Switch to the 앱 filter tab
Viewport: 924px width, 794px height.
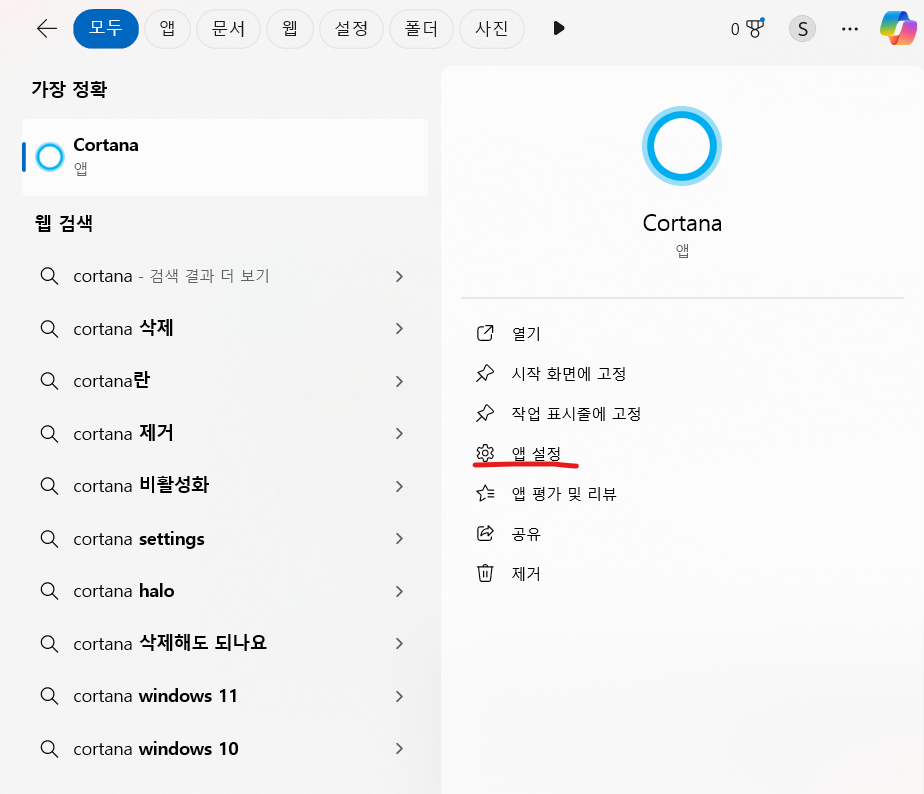pyautogui.click(x=167, y=28)
